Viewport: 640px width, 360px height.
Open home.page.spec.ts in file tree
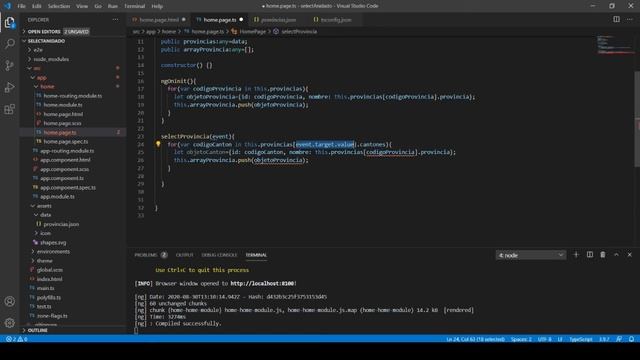point(66,142)
